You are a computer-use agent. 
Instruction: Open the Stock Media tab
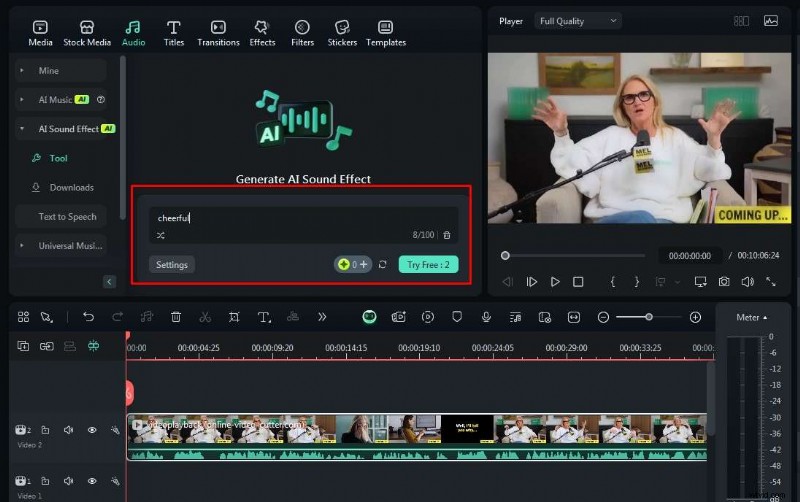[87, 34]
